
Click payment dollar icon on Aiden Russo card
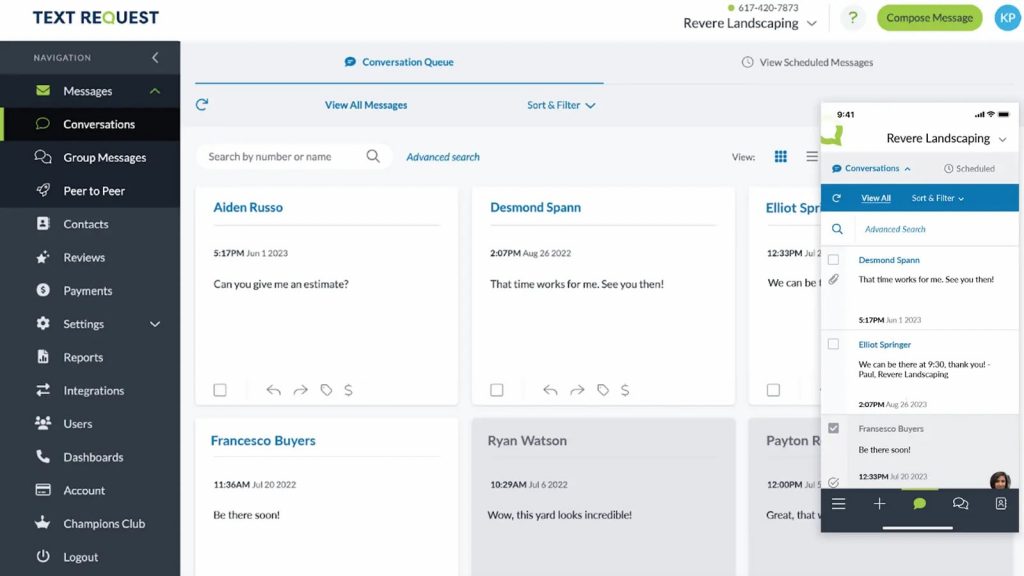click(x=348, y=390)
